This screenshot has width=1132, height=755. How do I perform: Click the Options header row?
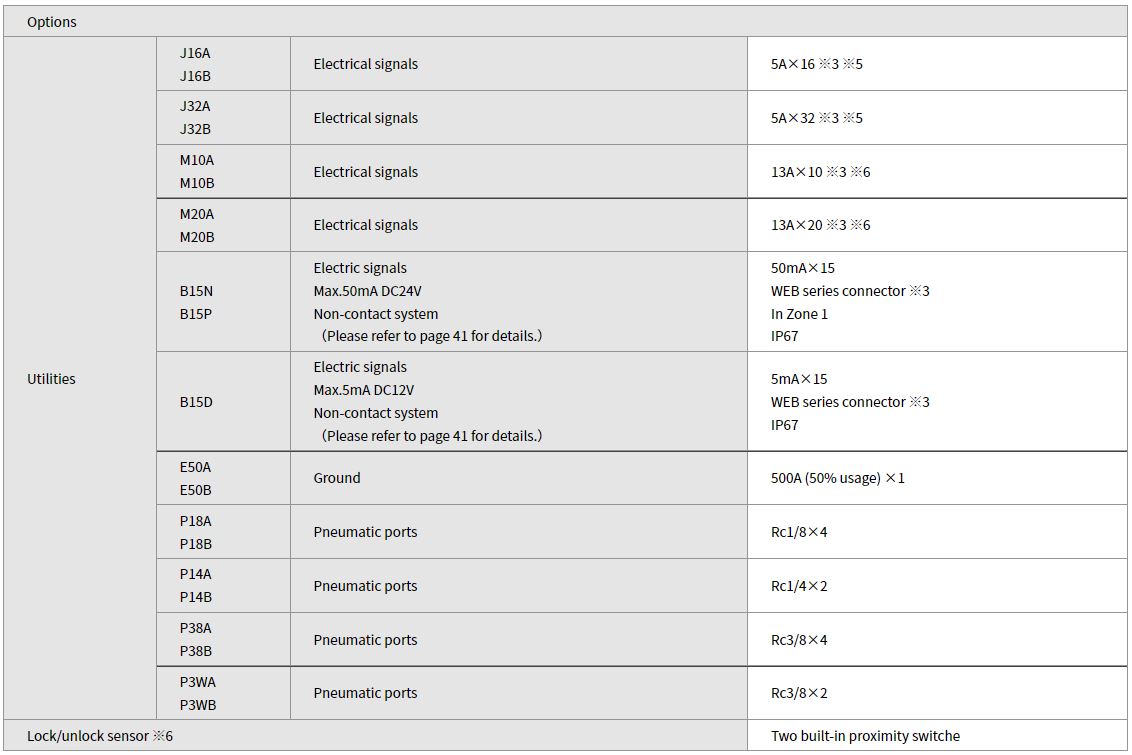point(565,22)
